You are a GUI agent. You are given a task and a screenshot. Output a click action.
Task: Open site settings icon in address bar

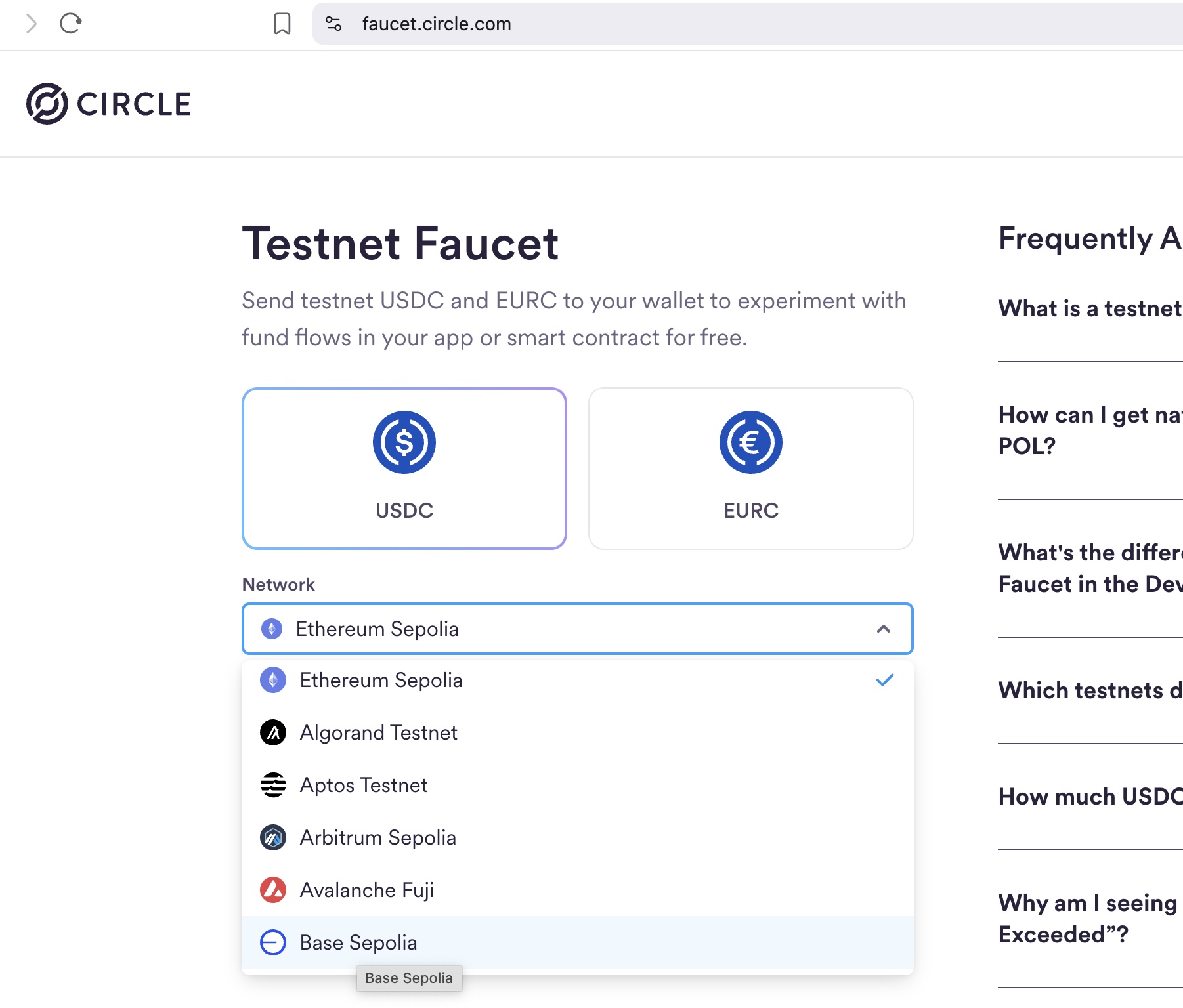click(x=333, y=24)
